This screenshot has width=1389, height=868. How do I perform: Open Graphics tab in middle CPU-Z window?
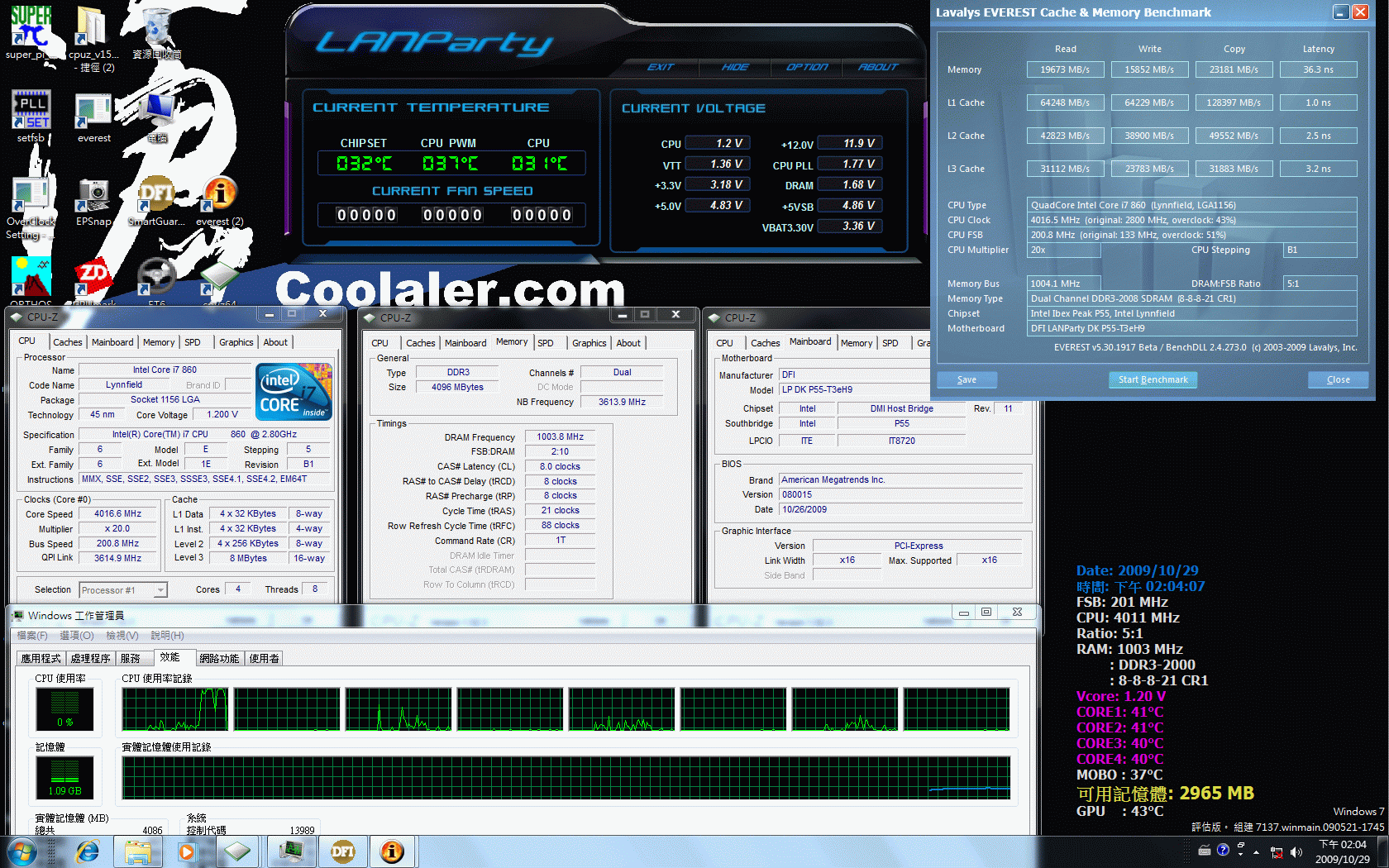[x=589, y=343]
